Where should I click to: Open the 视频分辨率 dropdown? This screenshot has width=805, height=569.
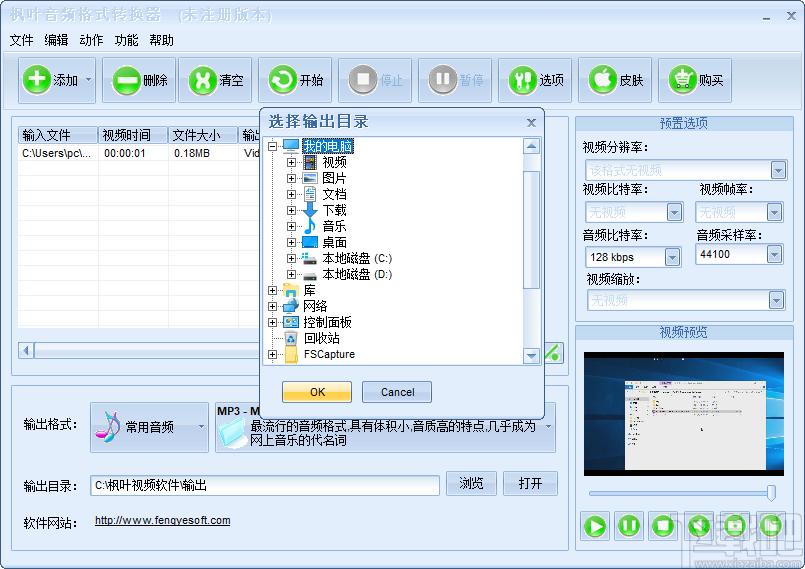tap(778, 170)
